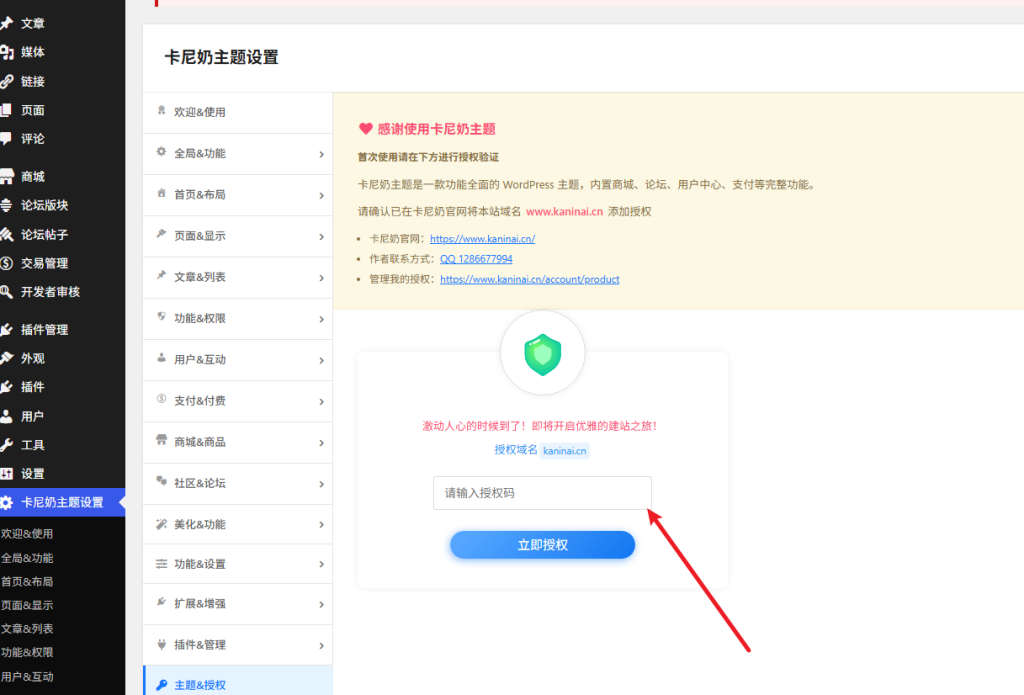Click the magnifier icon beside 开发者审核

click(x=7, y=292)
